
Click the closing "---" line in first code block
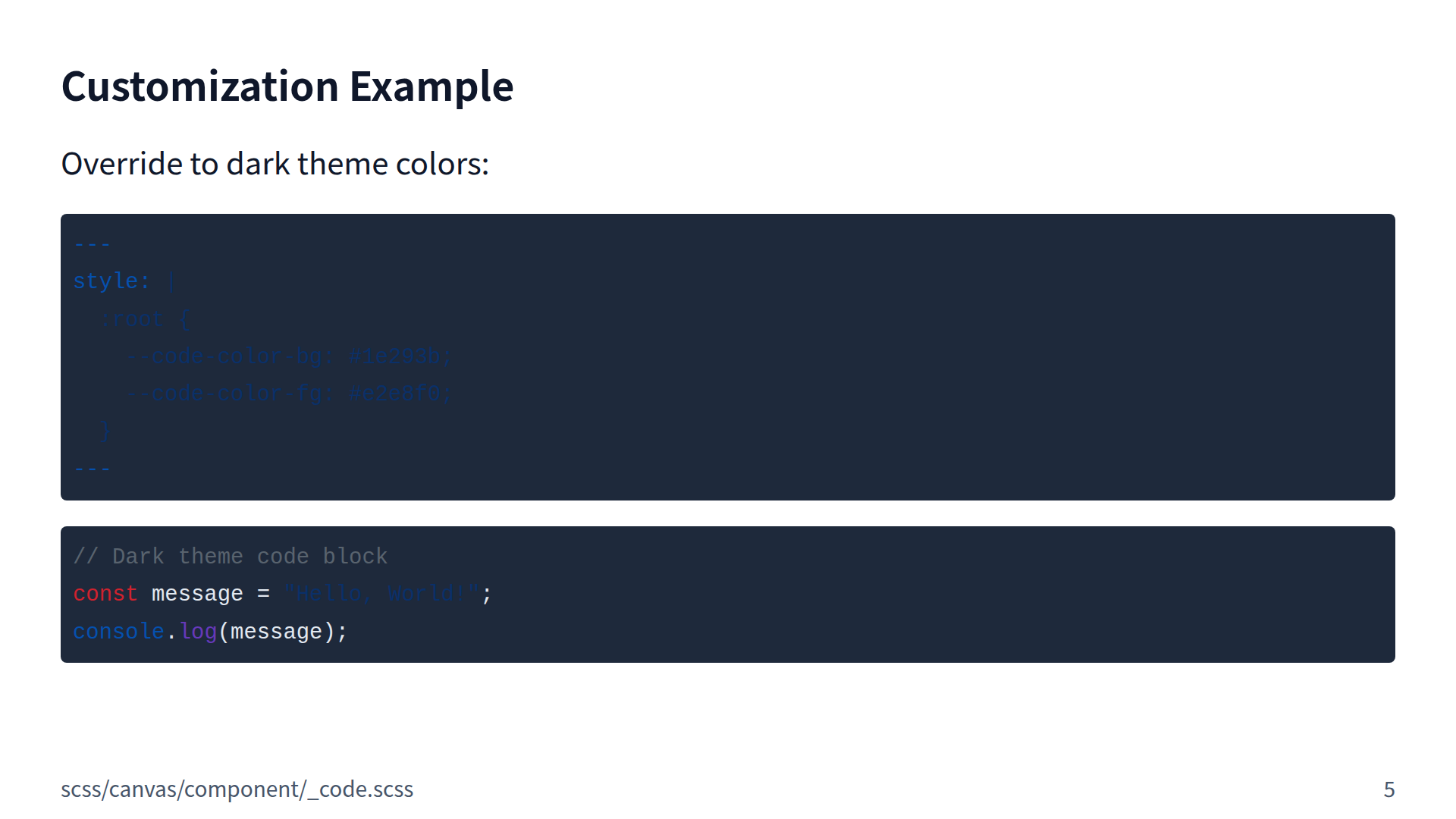tap(93, 469)
